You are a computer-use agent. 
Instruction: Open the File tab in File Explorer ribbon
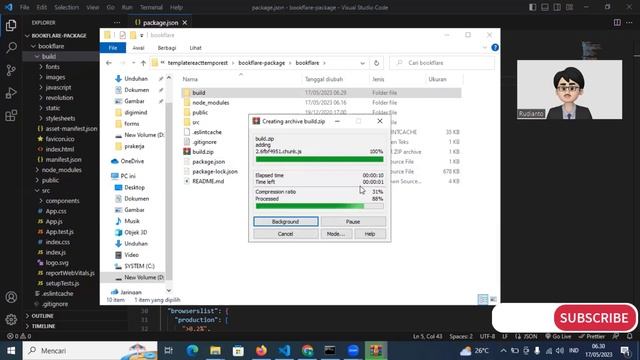[x=113, y=48]
